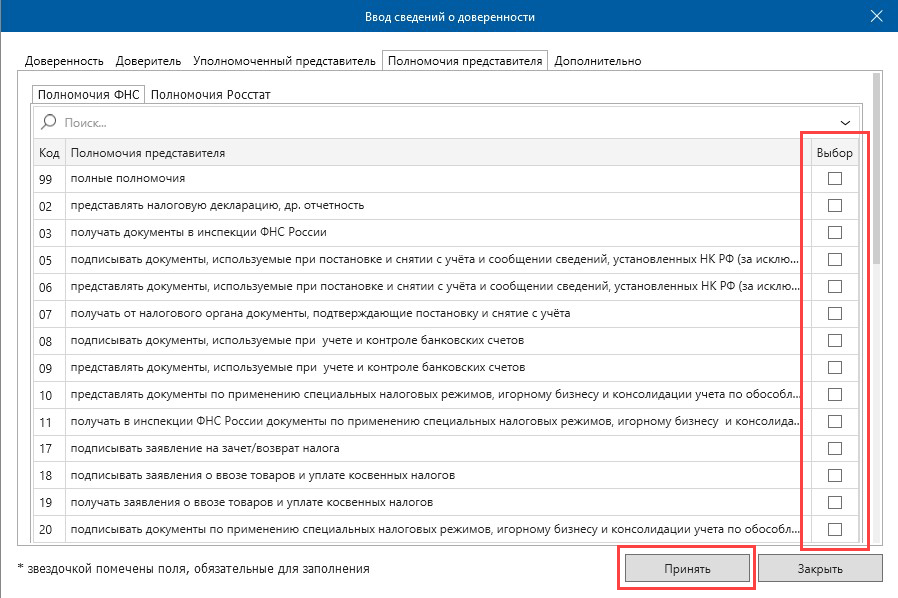The width and height of the screenshot is (898, 598).
Task: Check the box in row code 05
Action: [834, 259]
